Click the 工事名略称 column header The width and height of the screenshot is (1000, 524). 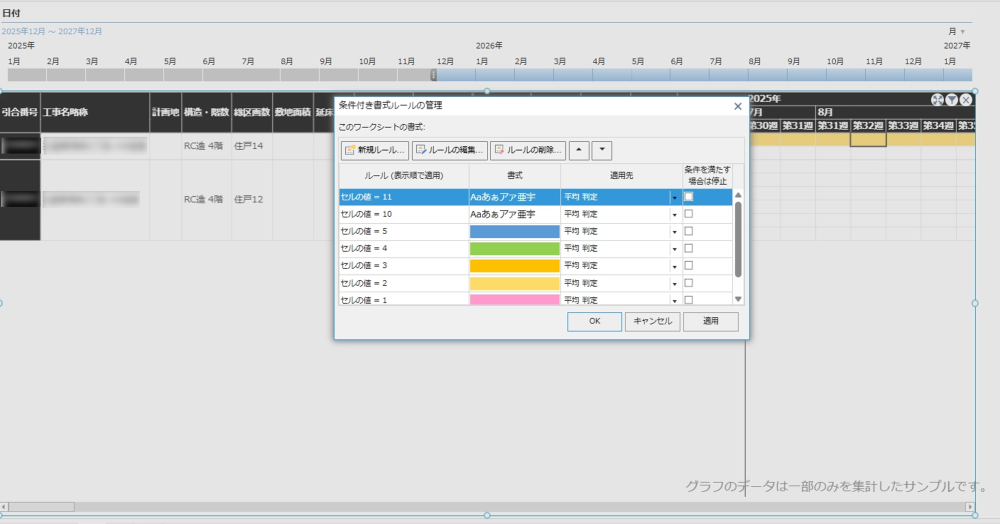point(95,112)
